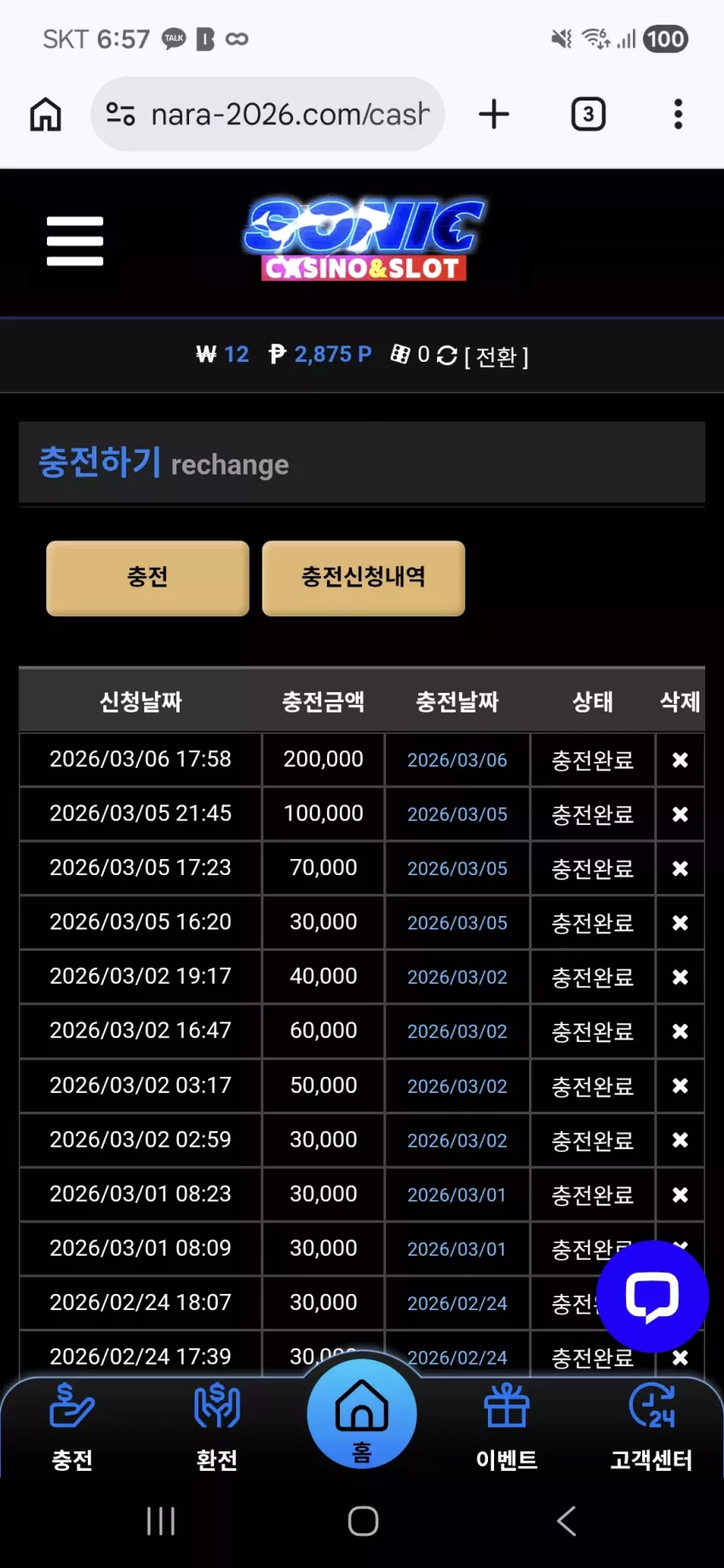Tap the Android back navigation button
The height and width of the screenshot is (1568, 724).
(566, 1520)
